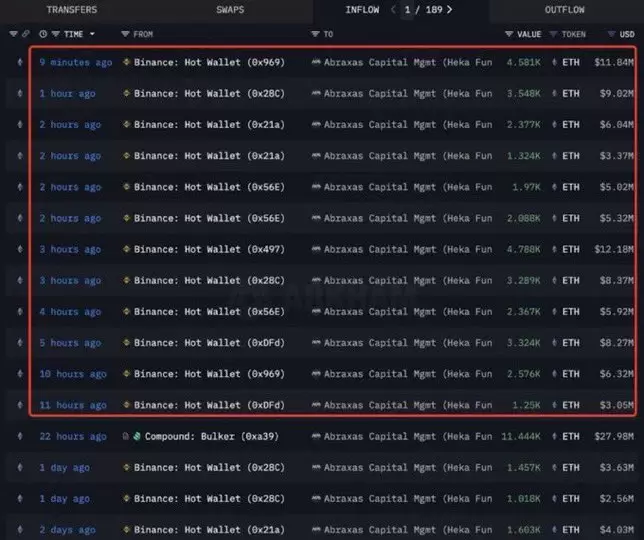The height and width of the screenshot is (540, 644).
Task: Open Binance: Hot Wallet (0x56E) on 1.97K row
Action: [209, 187]
